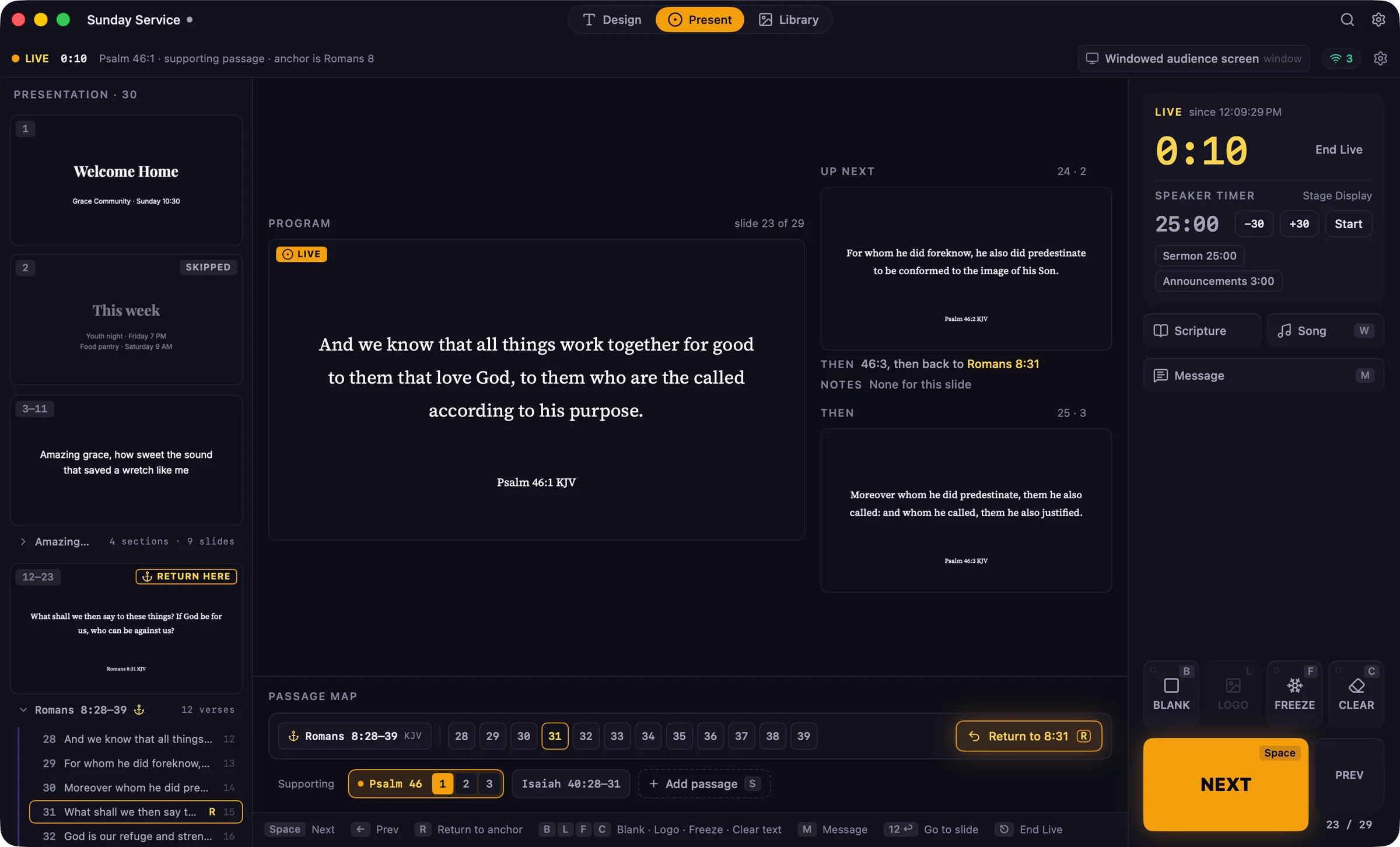Click the Romans 8:28–39 anchor chip
1400x847 pixels.
354,736
